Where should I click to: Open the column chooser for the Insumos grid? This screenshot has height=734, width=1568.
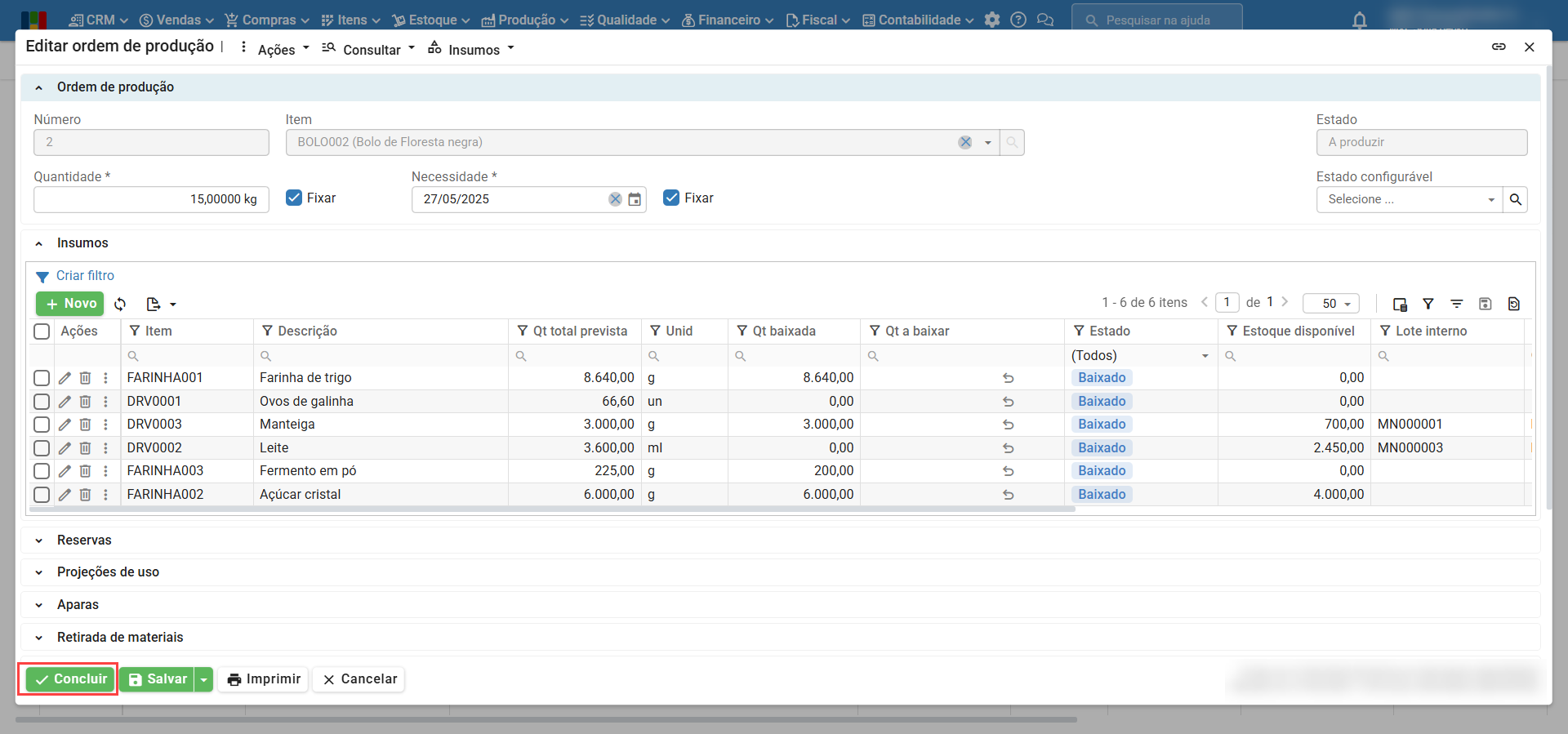1400,304
